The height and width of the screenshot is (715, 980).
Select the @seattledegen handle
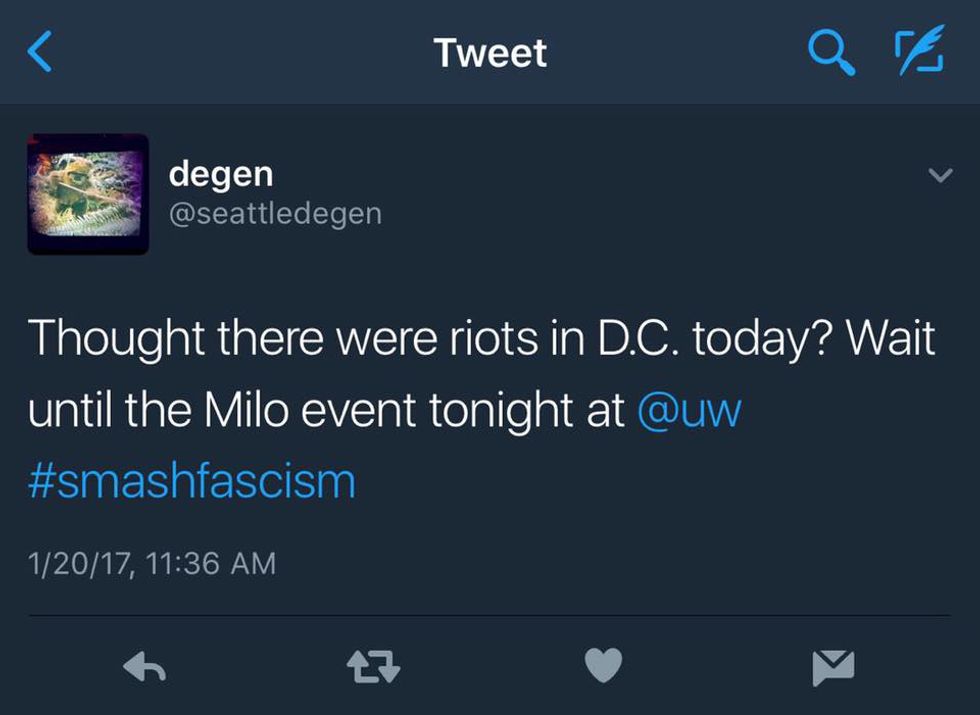(275, 213)
